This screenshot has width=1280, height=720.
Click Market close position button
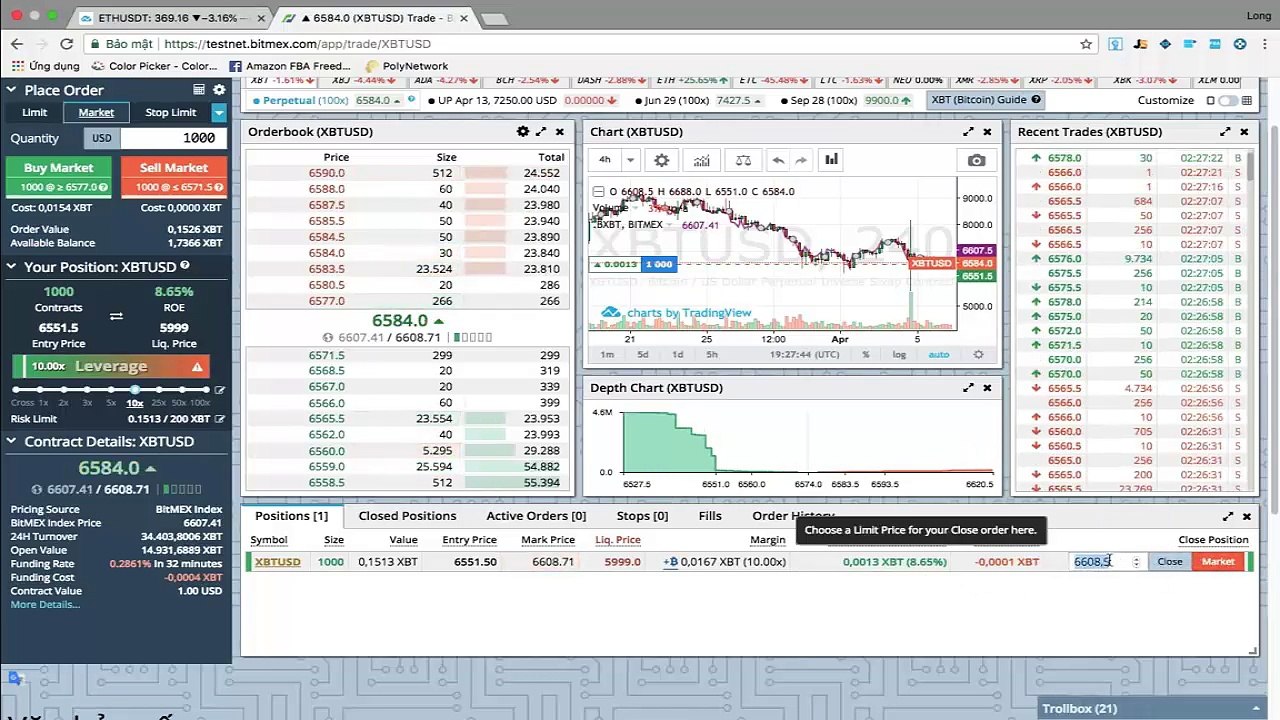coord(1218,562)
